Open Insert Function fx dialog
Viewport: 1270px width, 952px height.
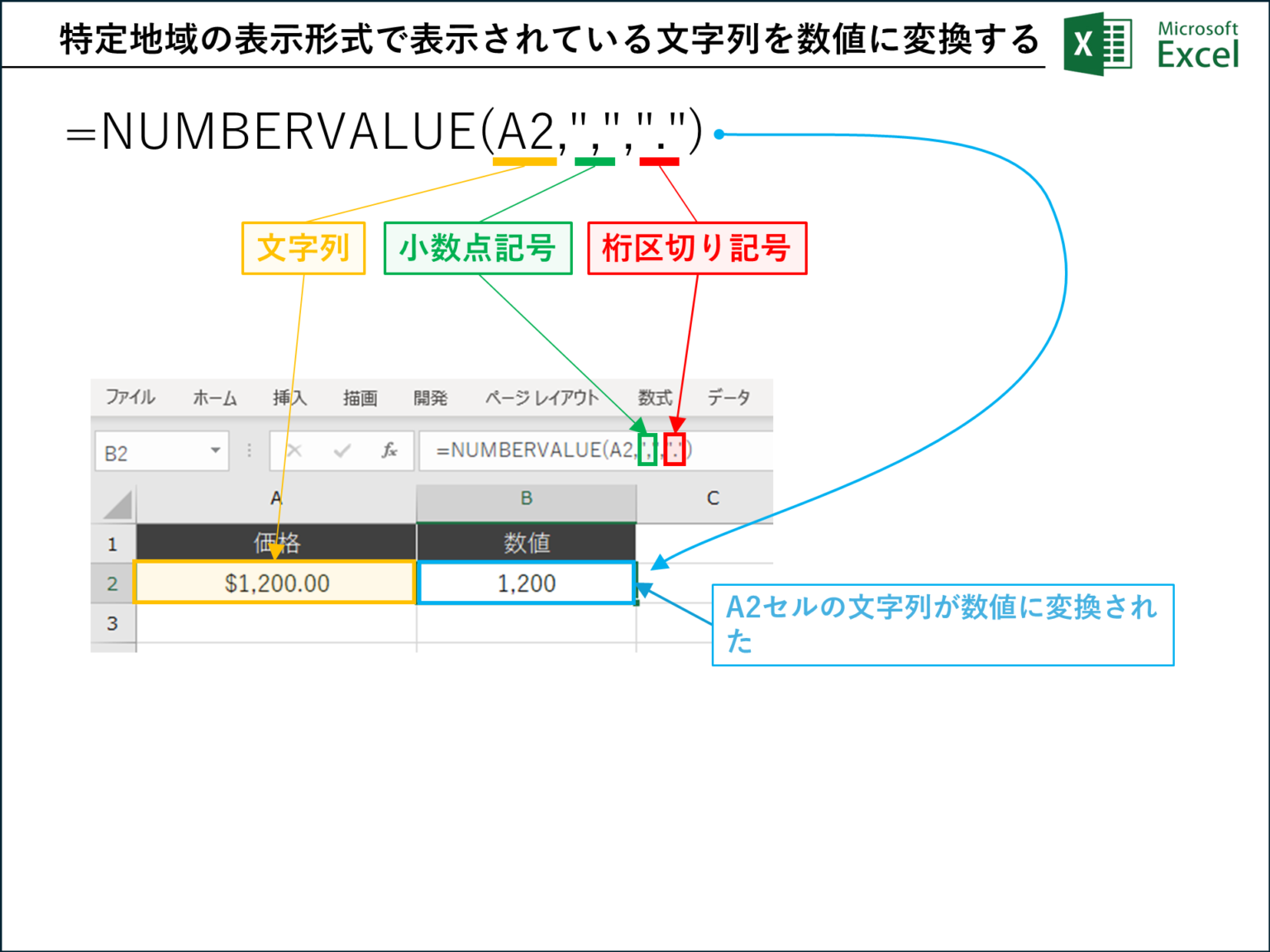point(389,450)
